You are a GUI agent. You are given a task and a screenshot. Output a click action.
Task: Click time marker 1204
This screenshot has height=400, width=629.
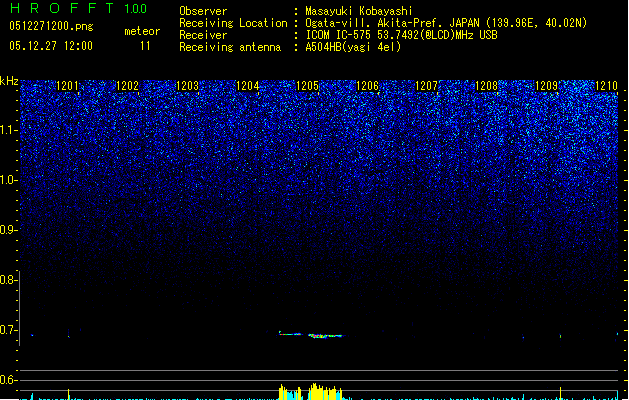click(248, 86)
